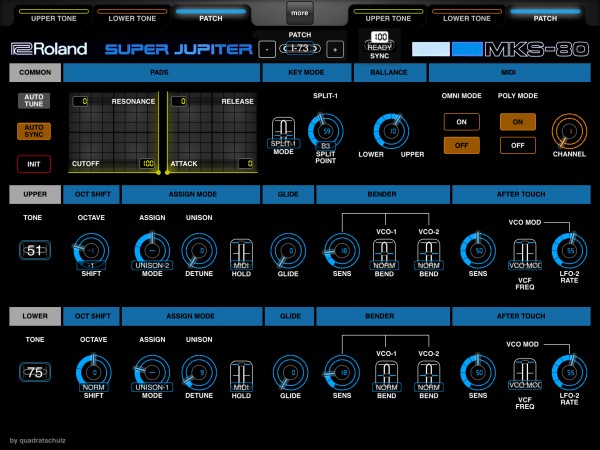Adjust the upper BENDER SENS knob

pos(342,251)
